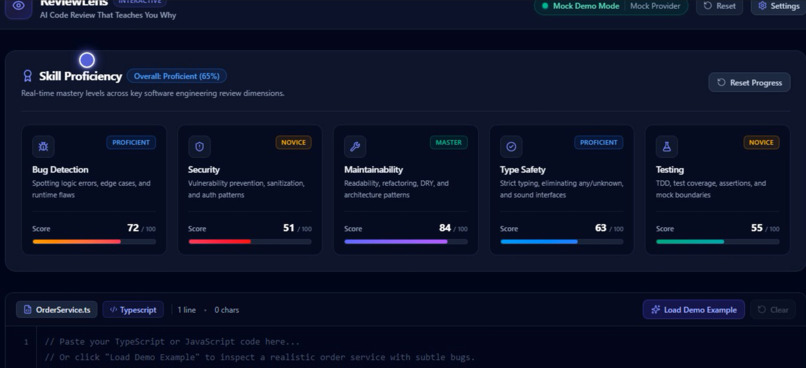The height and width of the screenshot is (368, 806).
Task: Click the Bug Detection card title
Action: tap(60, 170)
